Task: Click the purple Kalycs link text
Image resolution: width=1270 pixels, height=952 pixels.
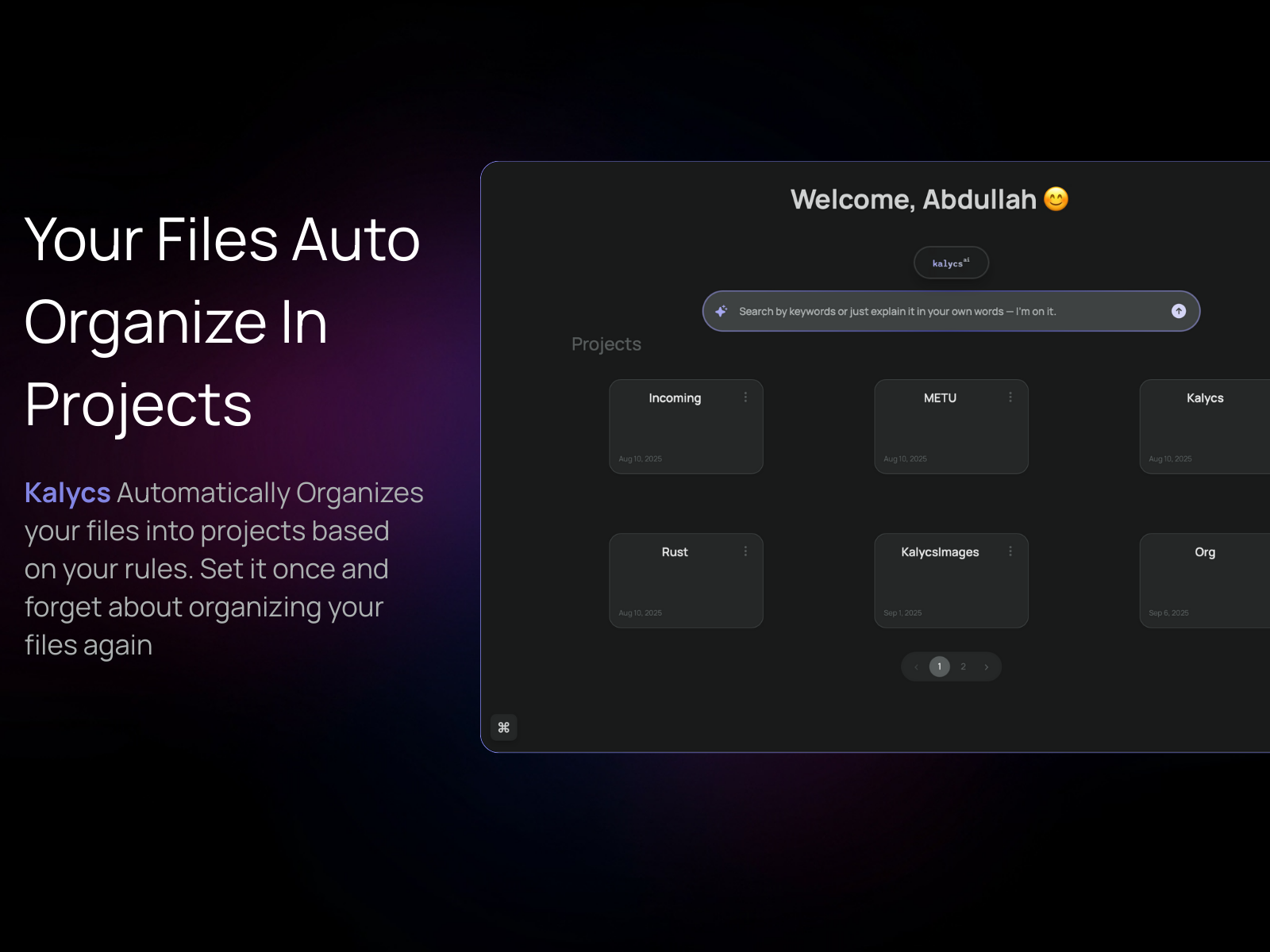Action: [67, 493]
